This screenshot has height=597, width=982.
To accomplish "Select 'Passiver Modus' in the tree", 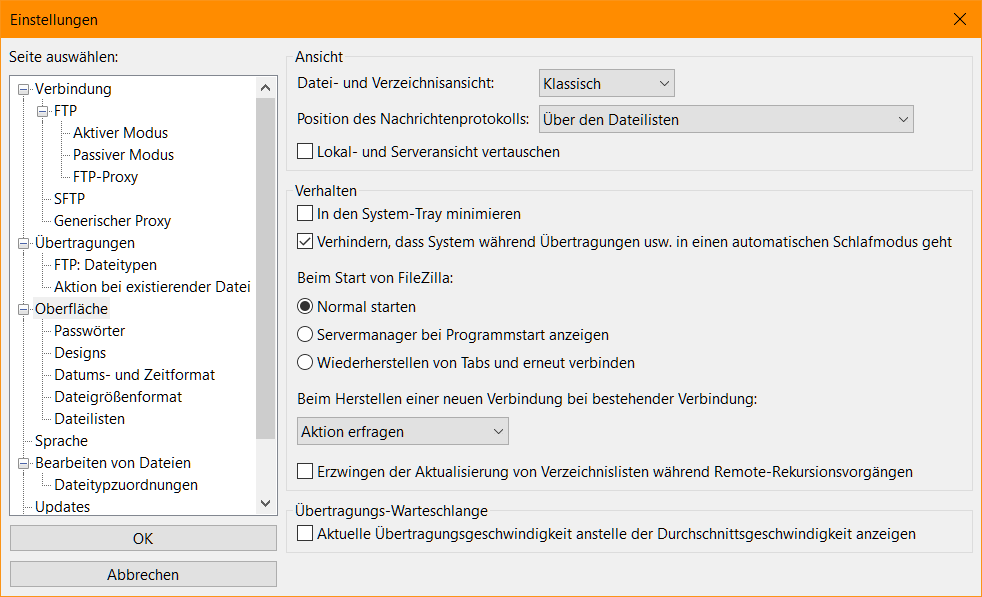I will click(x=123, y=155).
